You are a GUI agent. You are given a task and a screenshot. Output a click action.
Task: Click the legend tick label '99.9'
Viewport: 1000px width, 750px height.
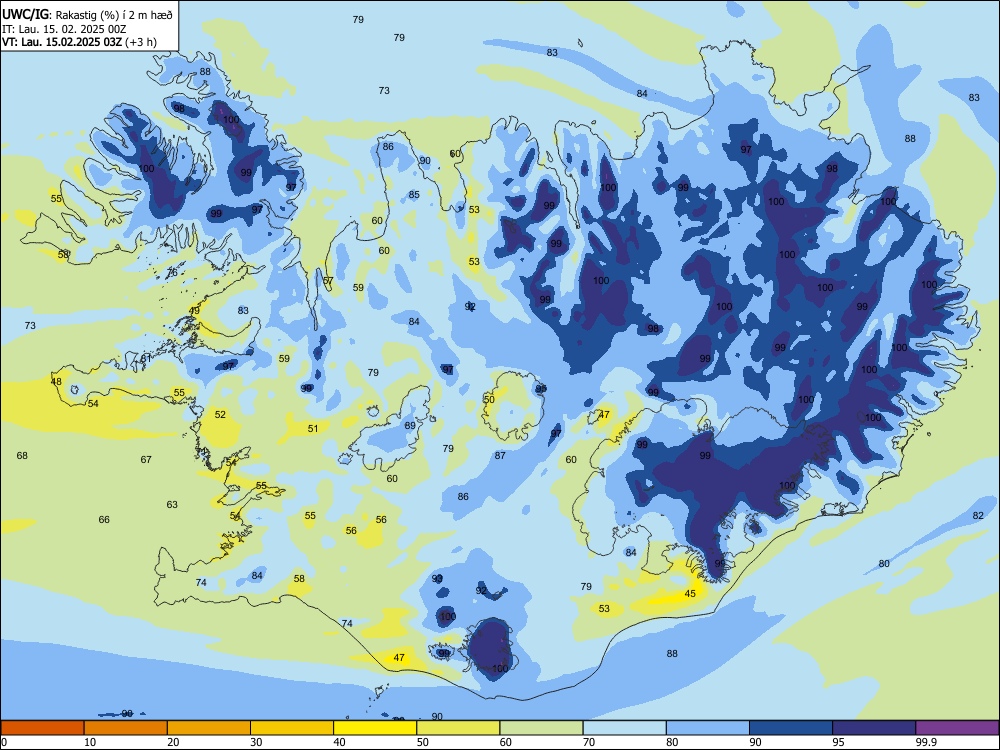click(926, 742)
